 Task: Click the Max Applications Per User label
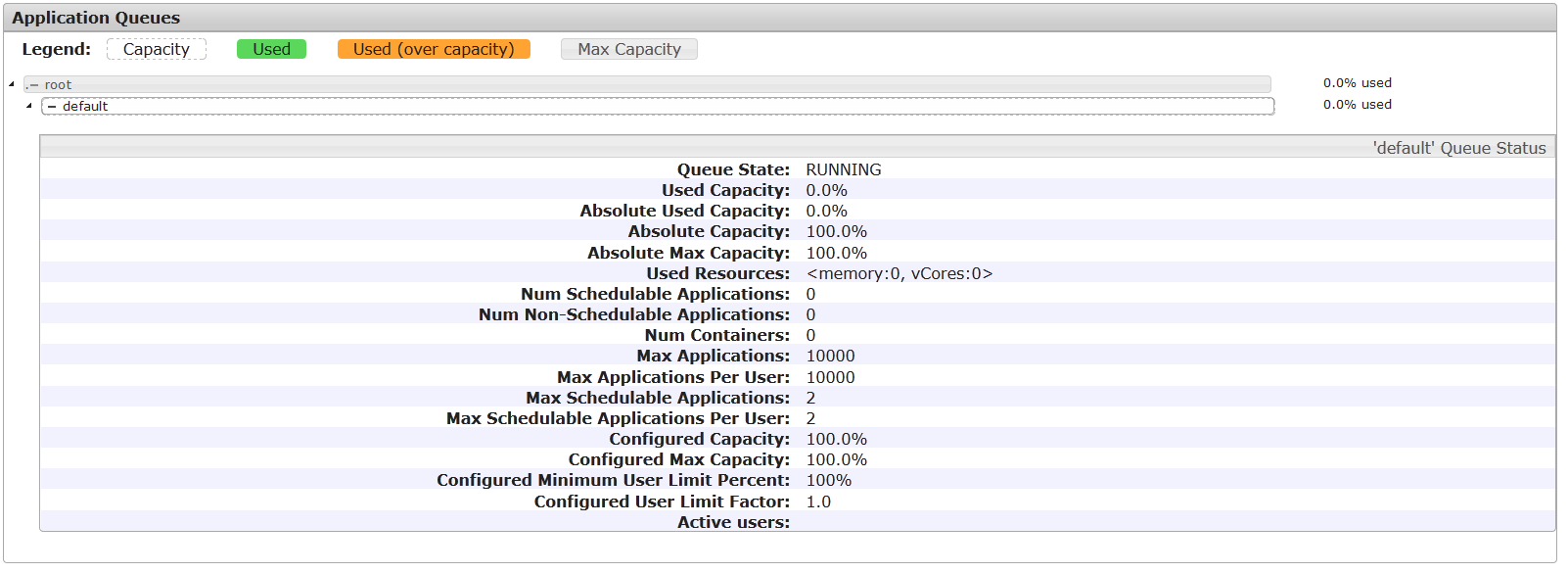tap(673, 377)
